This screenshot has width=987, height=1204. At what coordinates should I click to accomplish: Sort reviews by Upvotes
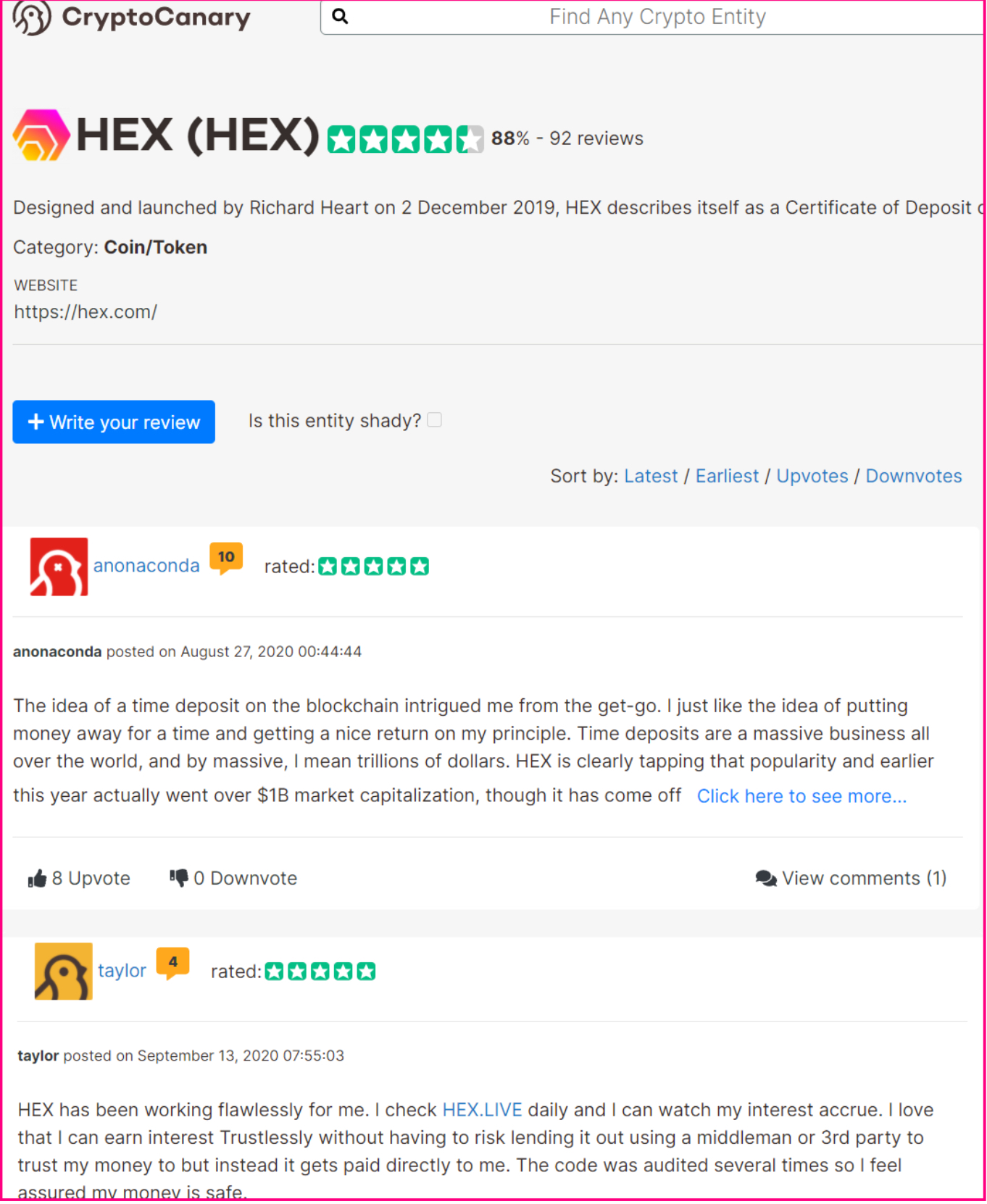click(x=812, y=477)
